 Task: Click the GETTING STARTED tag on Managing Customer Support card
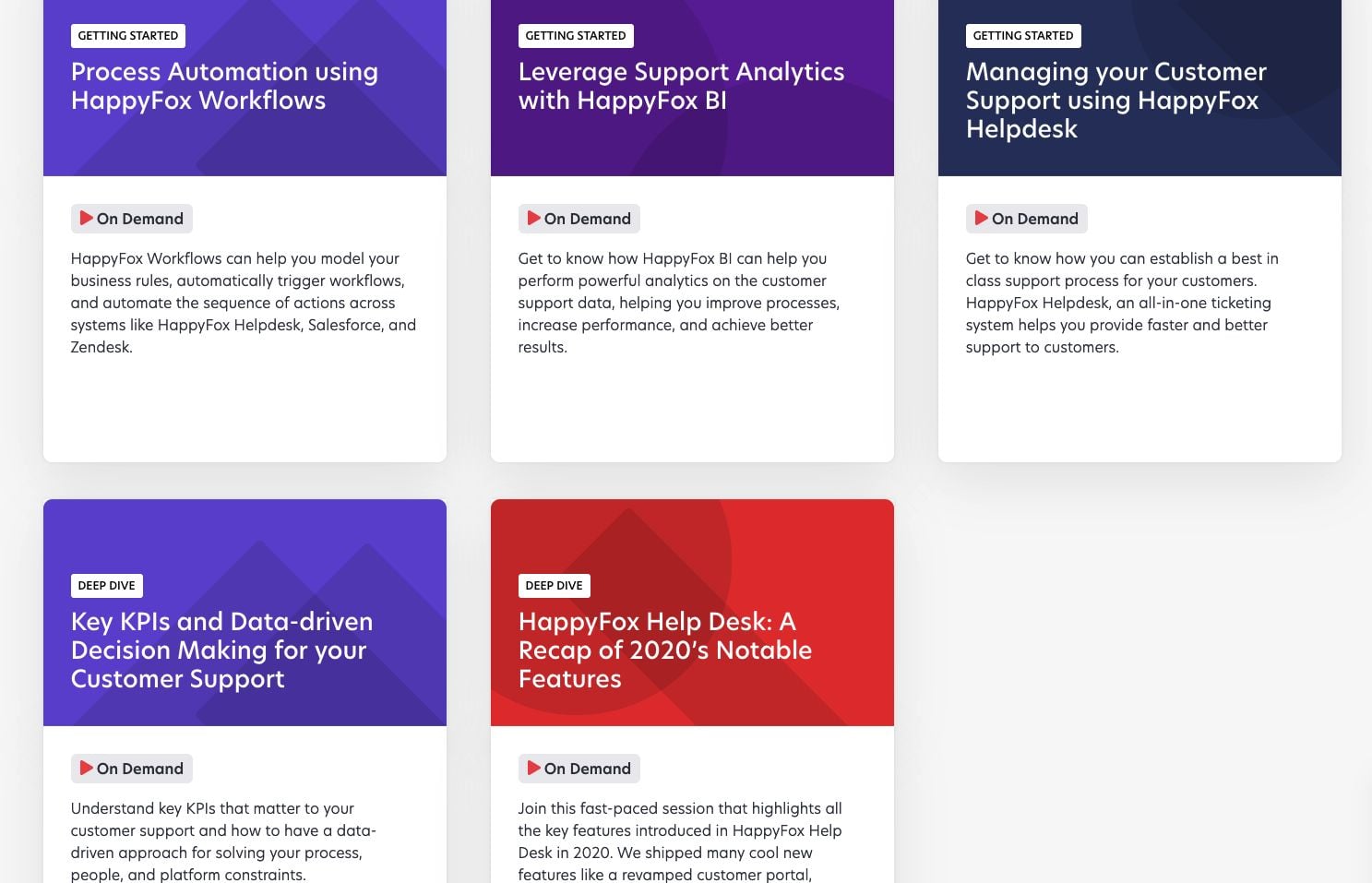(1022, 35)
